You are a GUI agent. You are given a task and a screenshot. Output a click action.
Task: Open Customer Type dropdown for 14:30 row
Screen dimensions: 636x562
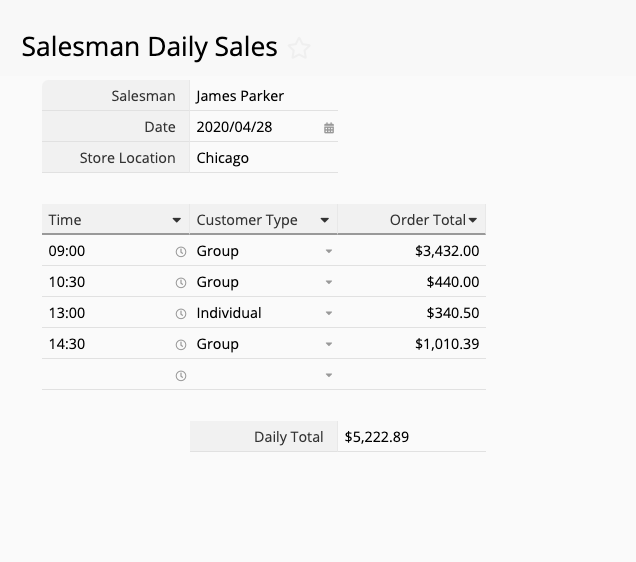click(x=329, y=344)
